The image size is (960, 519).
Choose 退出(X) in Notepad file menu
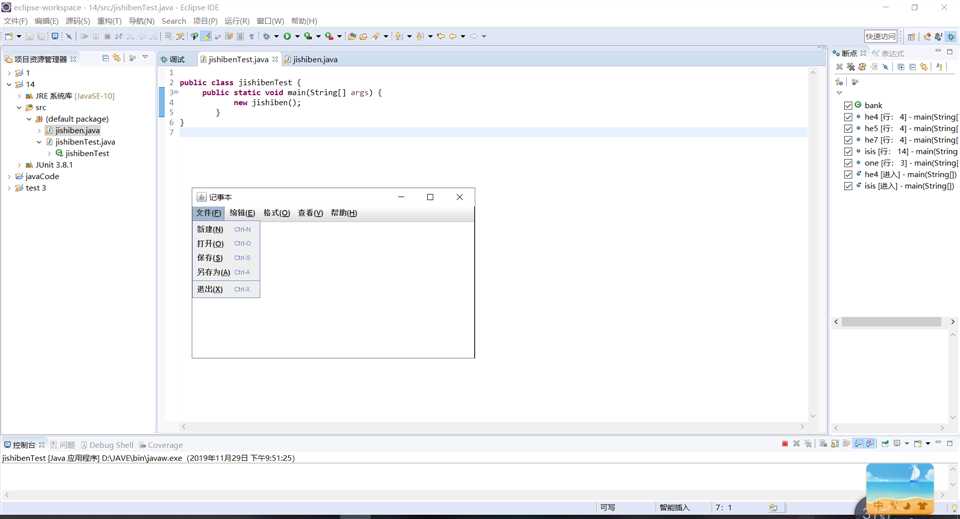click(x=225, y=289)
